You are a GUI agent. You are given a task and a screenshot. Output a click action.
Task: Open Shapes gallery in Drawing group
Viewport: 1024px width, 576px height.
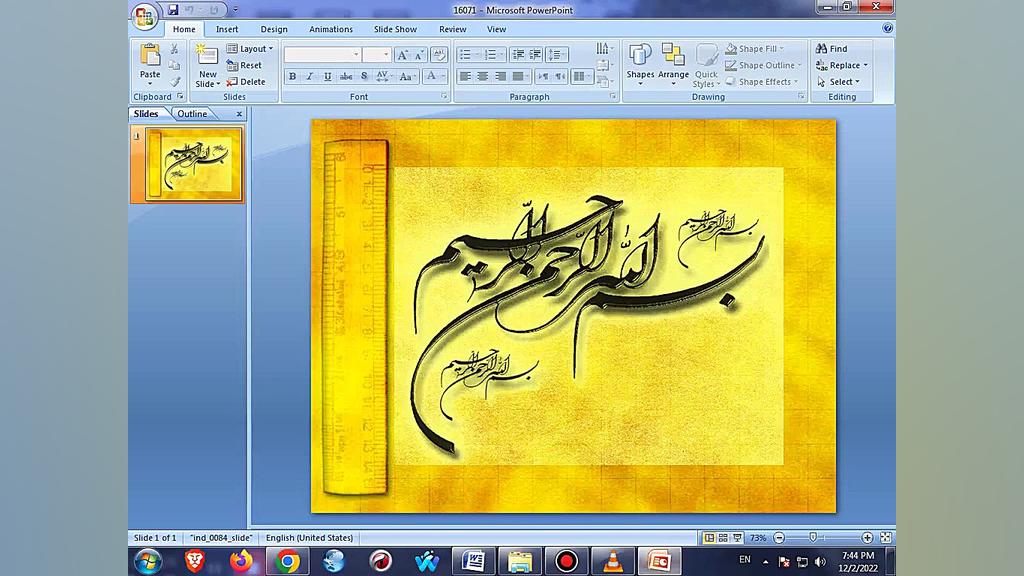(640, 65)
